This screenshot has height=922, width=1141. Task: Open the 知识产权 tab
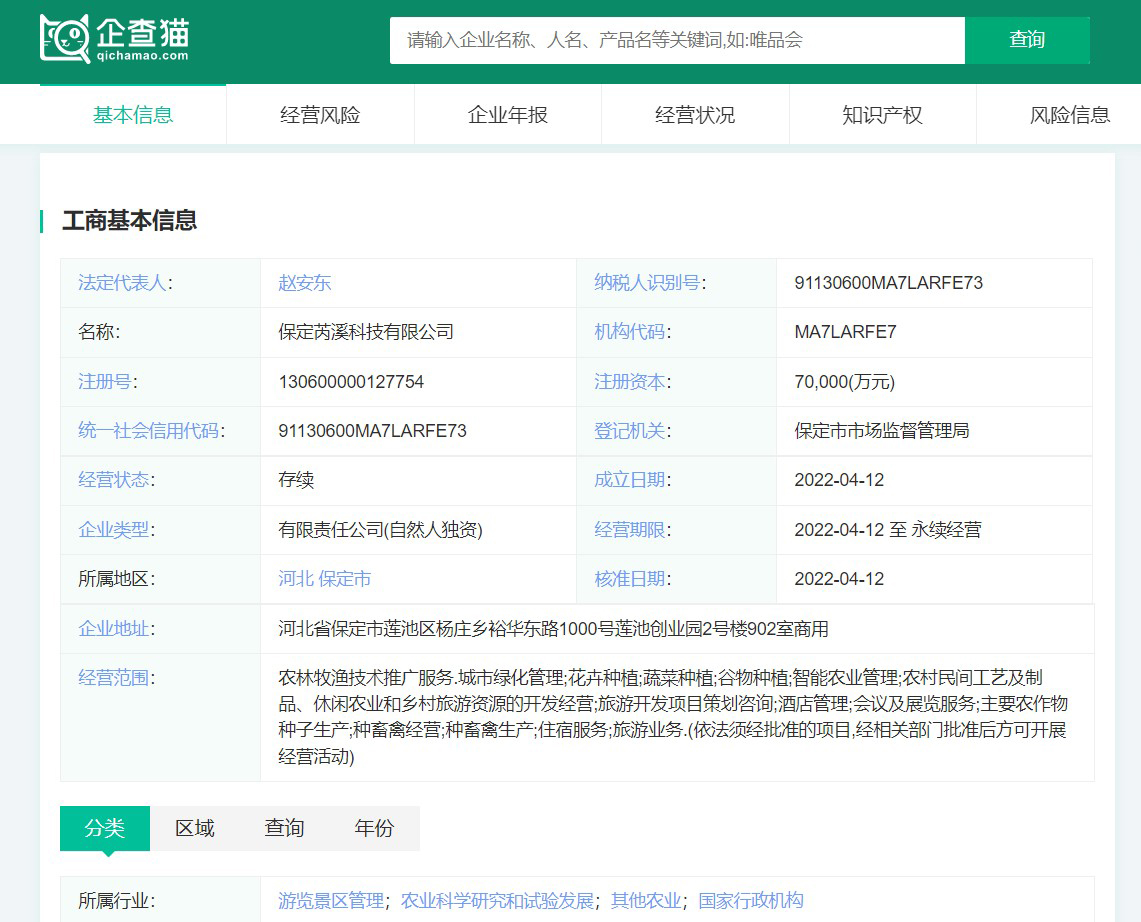(882, 115)
